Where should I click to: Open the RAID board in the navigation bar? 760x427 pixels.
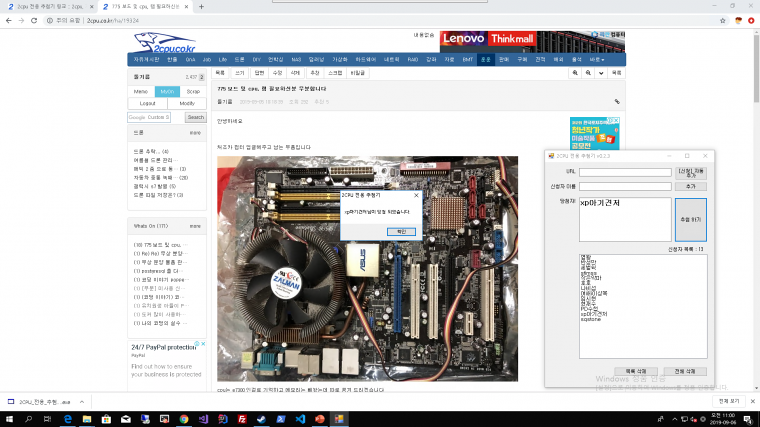click(412, 60)
